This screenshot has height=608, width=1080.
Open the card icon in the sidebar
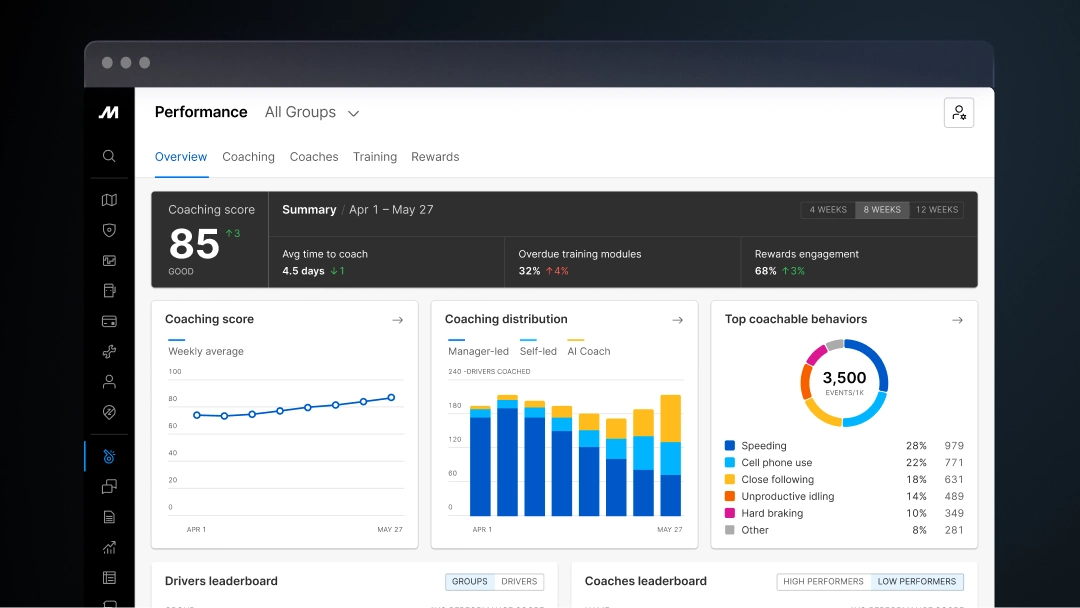pos(109,321)
